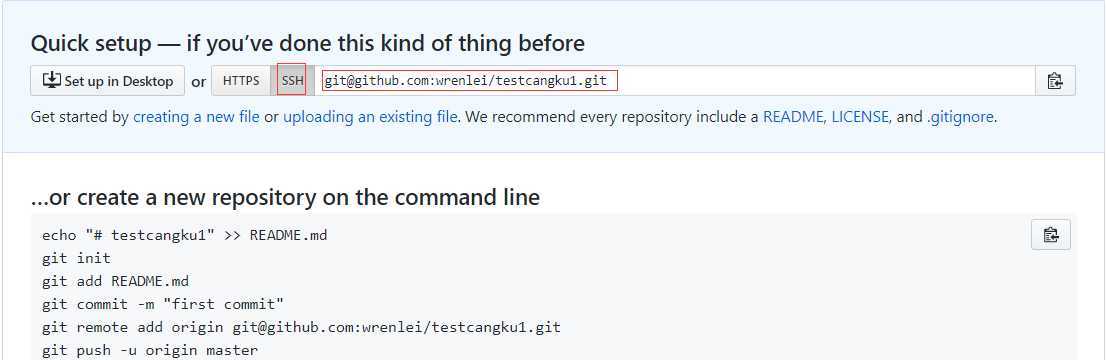Click the echo testcangku1 README.md command line
Screen dimensions: 1106x360
(x=185, y=235)
